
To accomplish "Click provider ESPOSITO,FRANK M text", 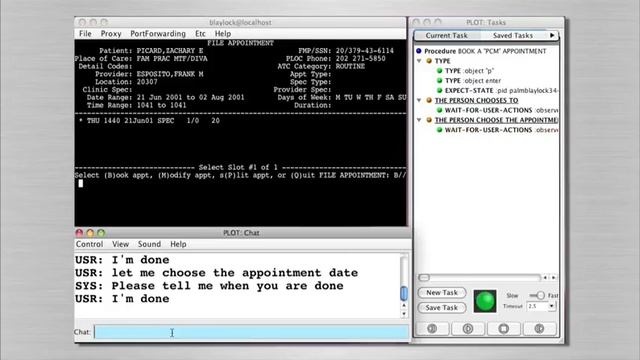I will click(x=170, y=74).
